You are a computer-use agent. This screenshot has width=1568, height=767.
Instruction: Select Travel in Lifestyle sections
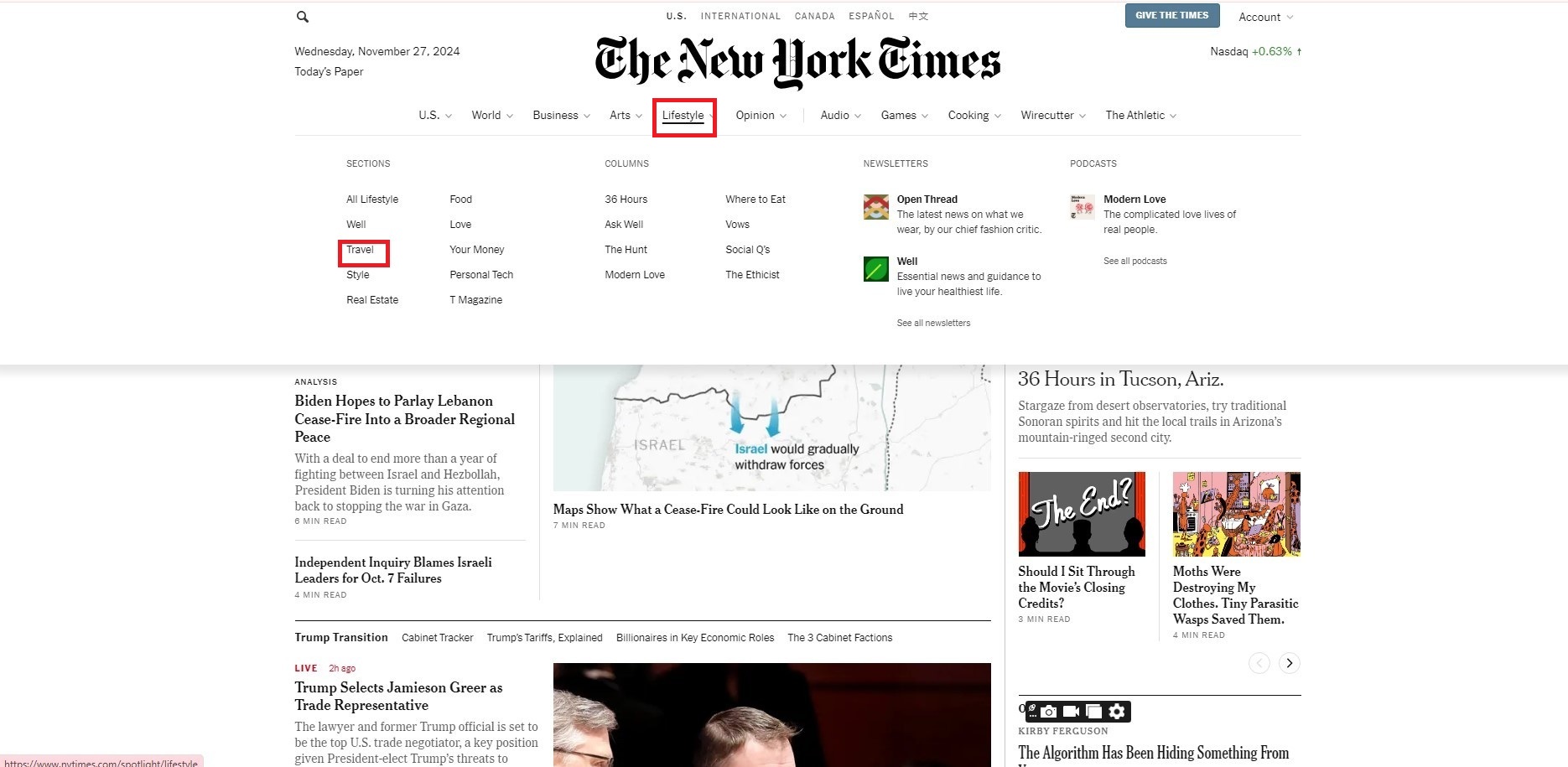(x=360, y=250)
